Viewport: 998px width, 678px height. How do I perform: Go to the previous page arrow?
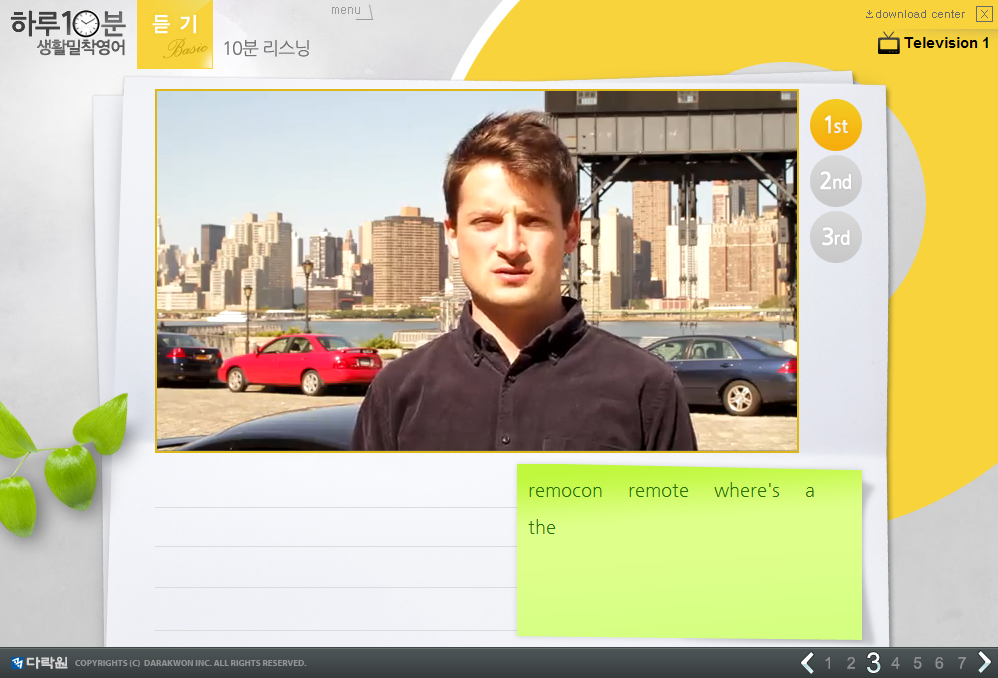tap(807, 662)
